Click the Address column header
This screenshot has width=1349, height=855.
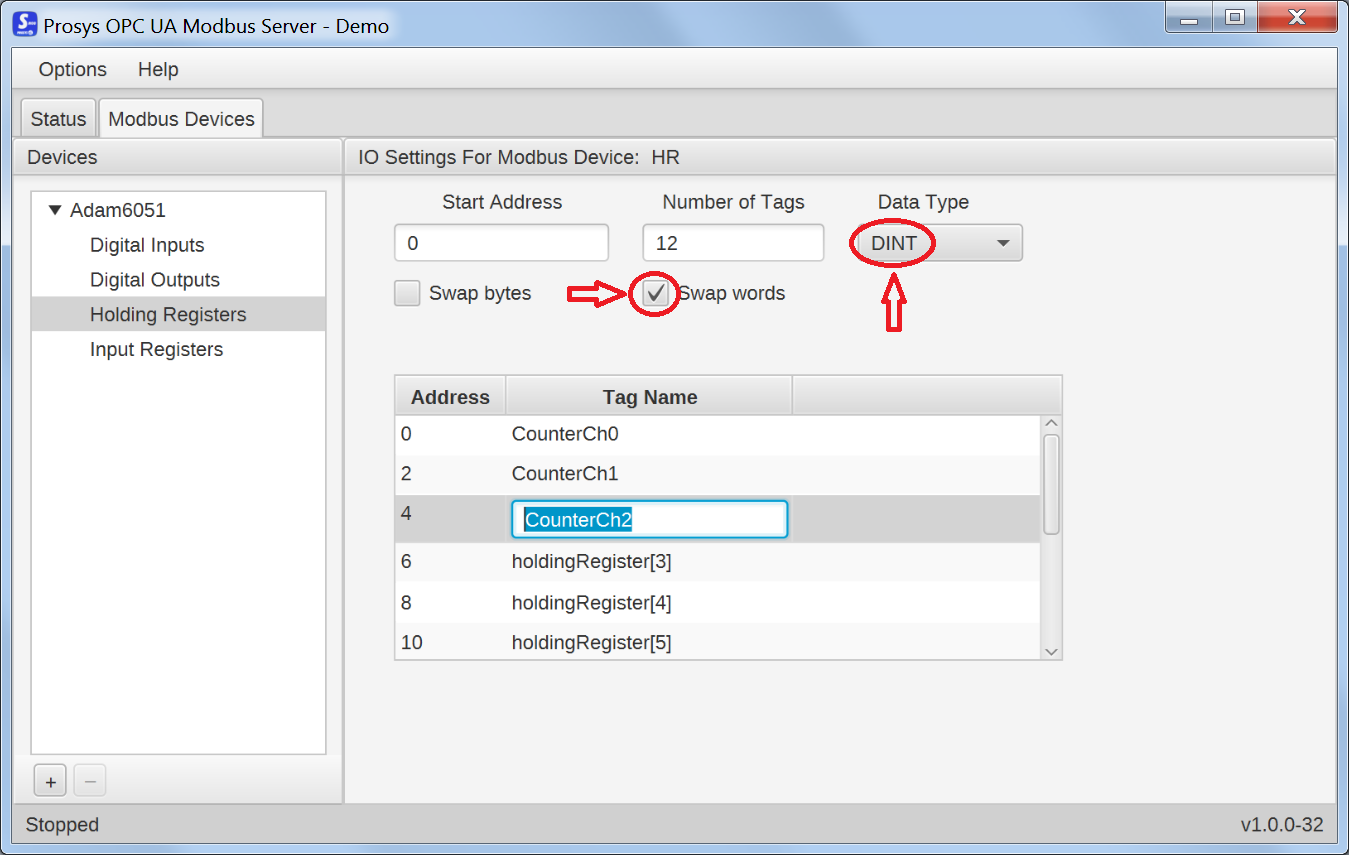[450, 396]
